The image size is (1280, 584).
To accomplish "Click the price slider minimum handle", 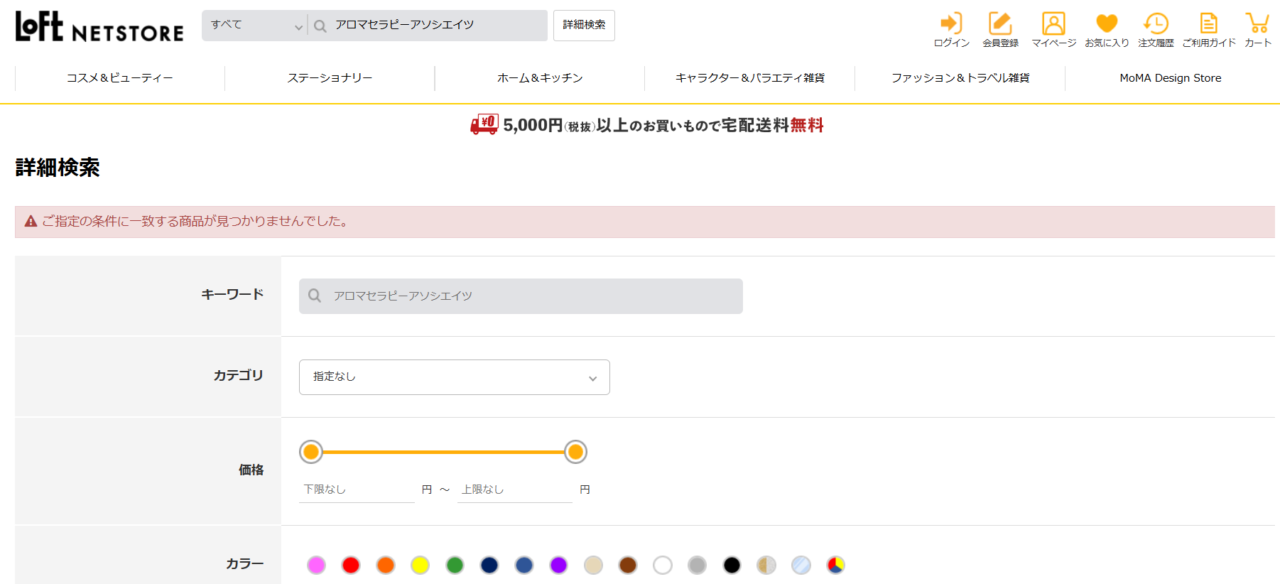I will click(x=311, y=452).
